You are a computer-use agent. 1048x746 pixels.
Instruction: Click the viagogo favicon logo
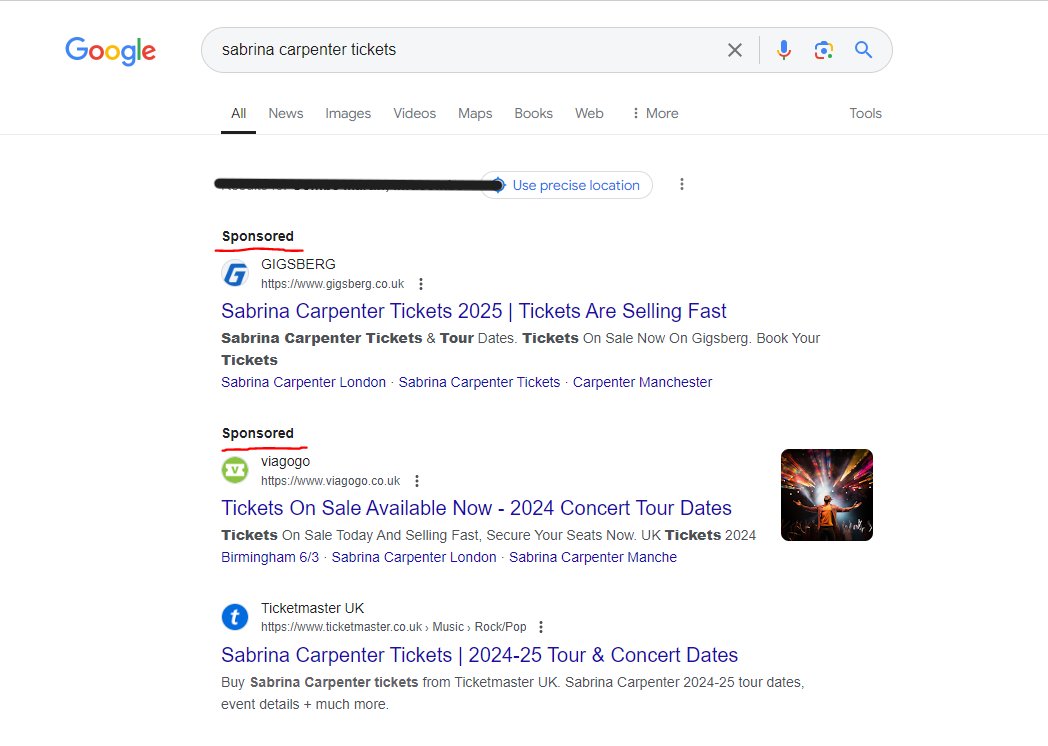tap(235, 470)
